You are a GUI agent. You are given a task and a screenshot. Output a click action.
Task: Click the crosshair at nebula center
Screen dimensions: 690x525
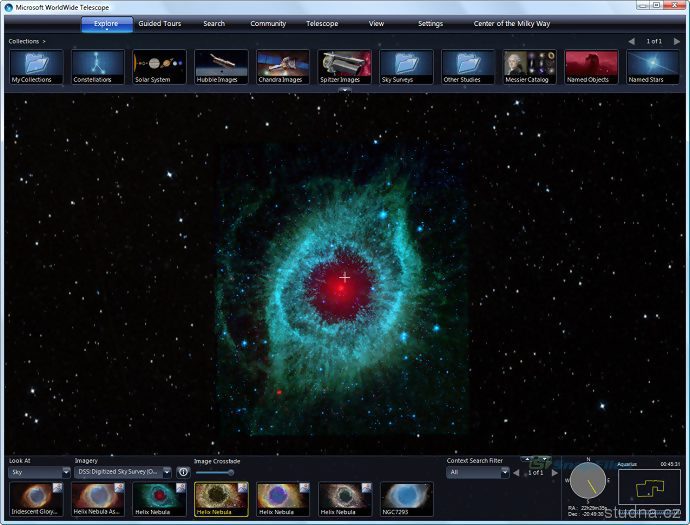point(345,277)
